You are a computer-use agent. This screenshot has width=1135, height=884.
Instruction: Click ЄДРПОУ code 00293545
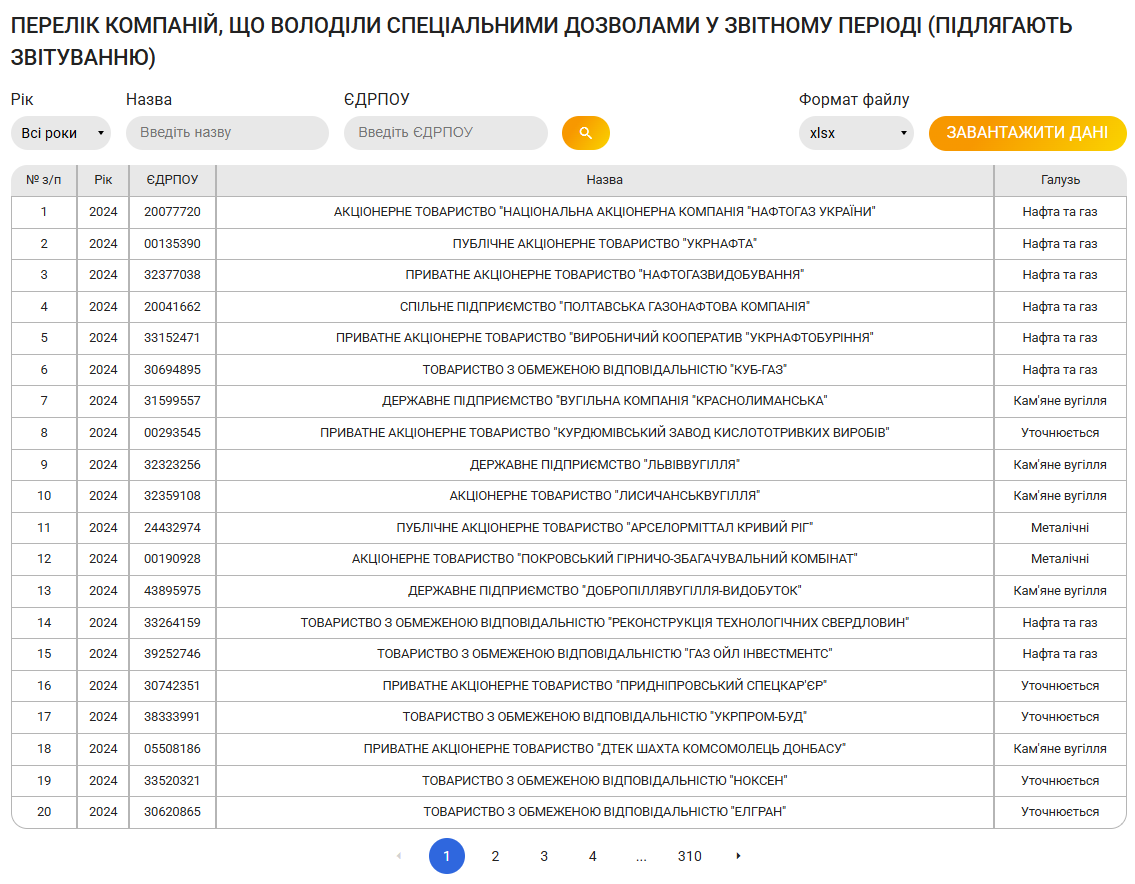click(172, 433)
